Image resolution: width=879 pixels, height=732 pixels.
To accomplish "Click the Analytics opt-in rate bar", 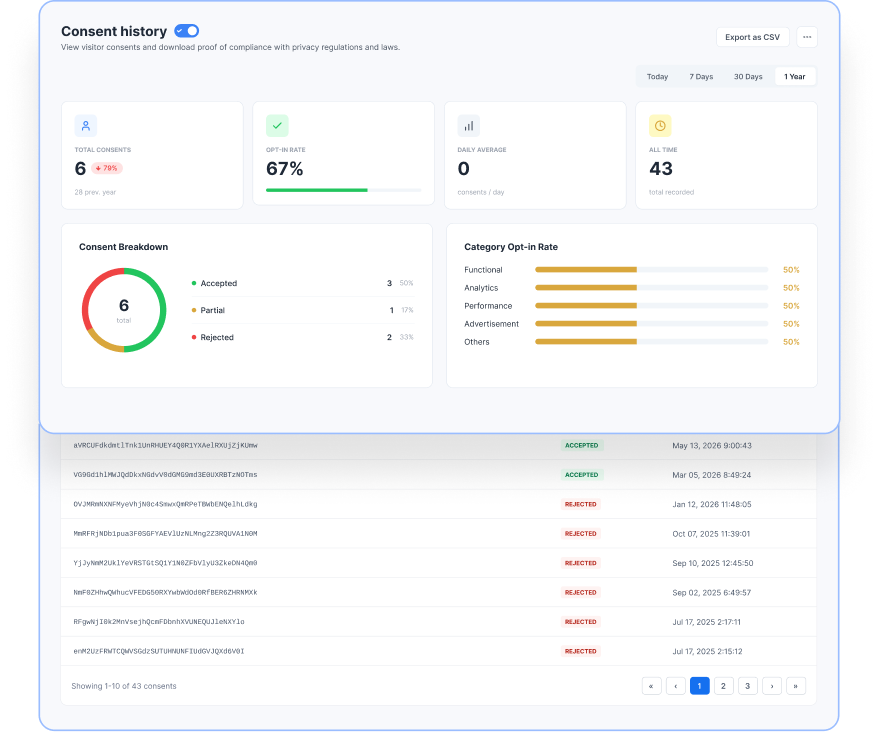I will tap(651, 288).
